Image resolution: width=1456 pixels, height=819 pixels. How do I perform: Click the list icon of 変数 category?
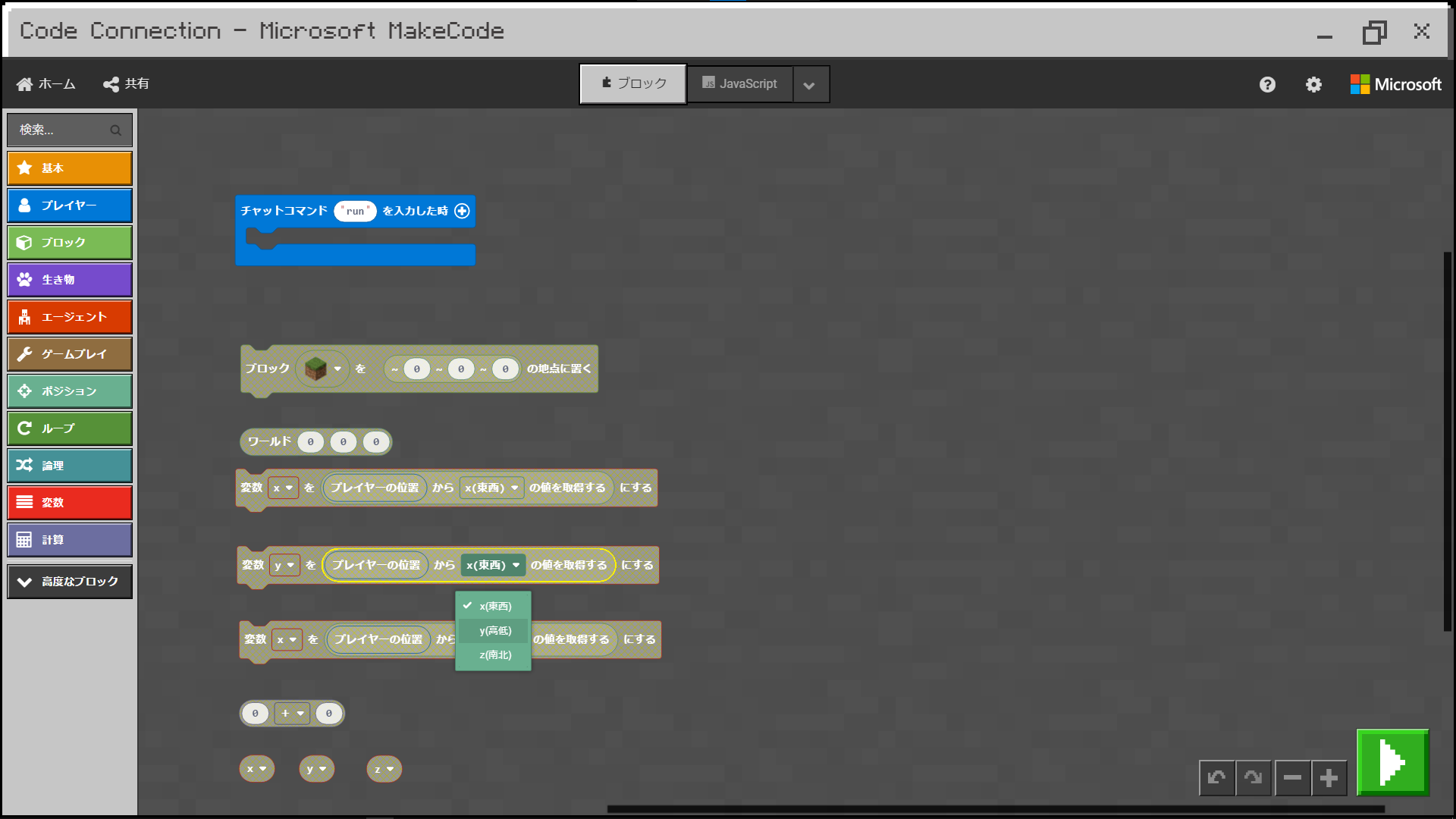[24, 502]
